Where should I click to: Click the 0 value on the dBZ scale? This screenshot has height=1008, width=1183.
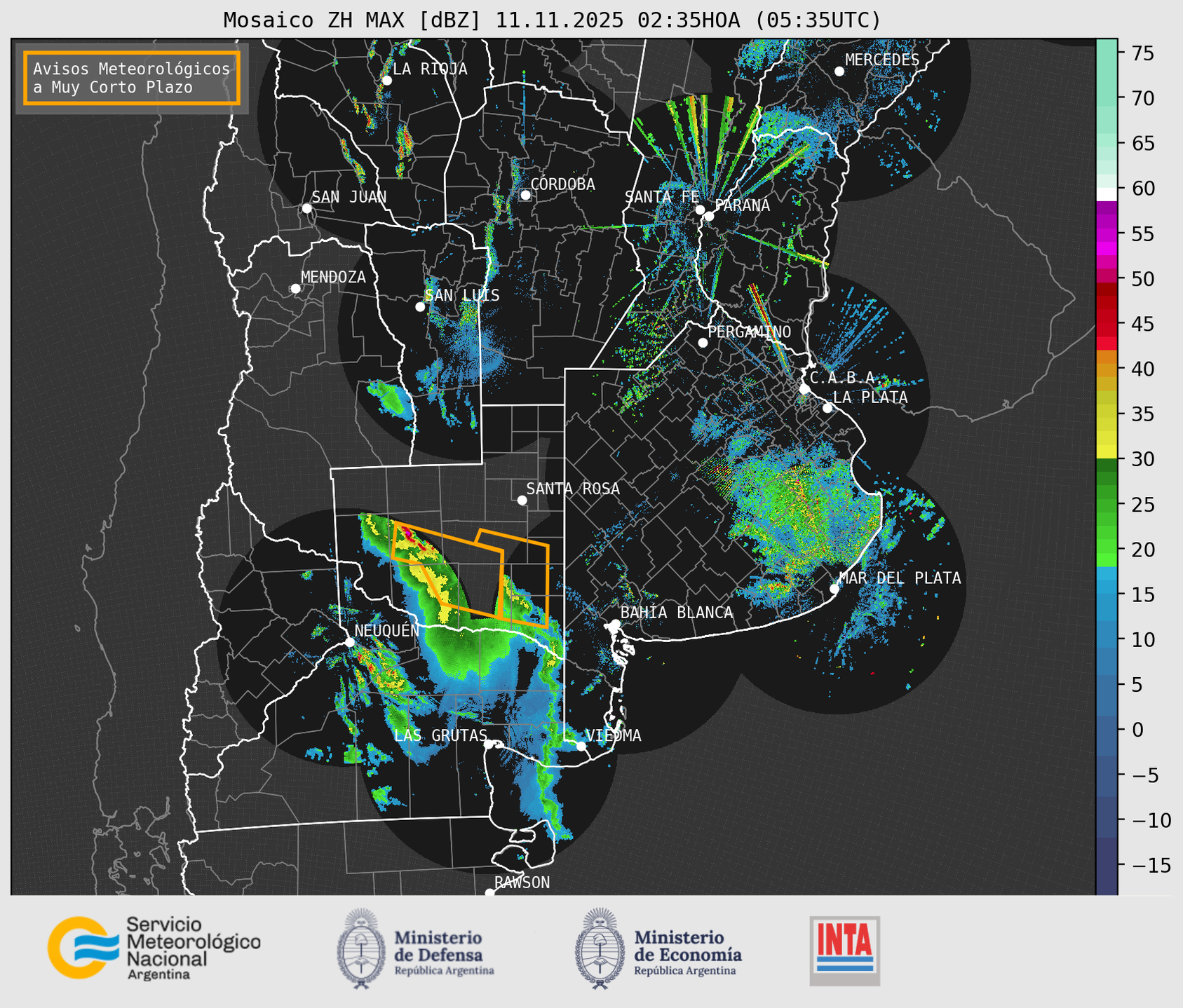[x=1137, y=730]
